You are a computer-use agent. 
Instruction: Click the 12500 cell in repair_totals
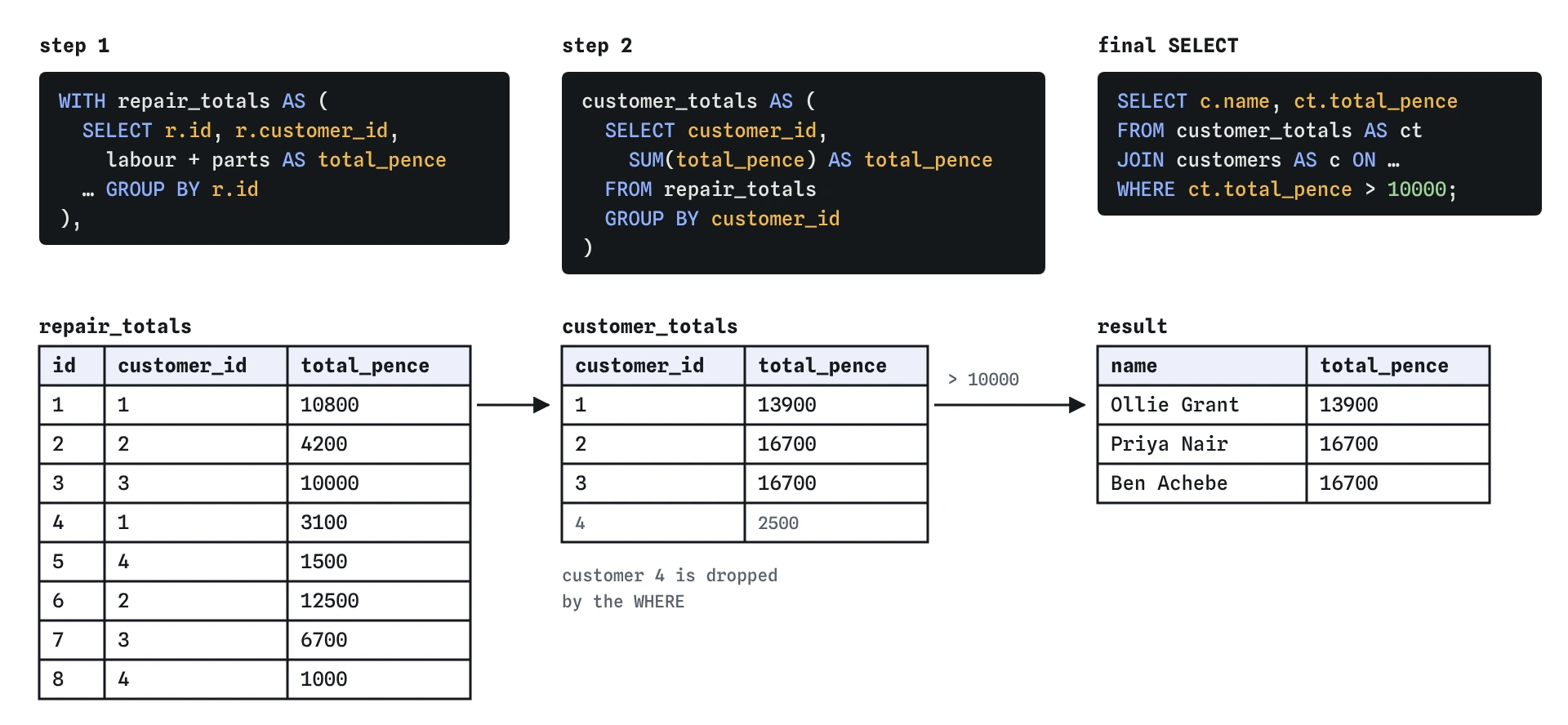point(379,601)
